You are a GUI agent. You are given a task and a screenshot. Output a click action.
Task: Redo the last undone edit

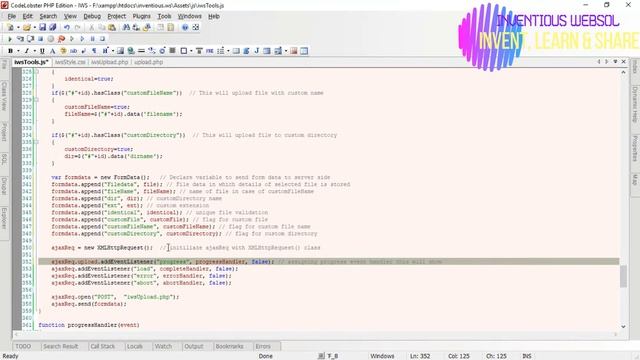(77, 27)
